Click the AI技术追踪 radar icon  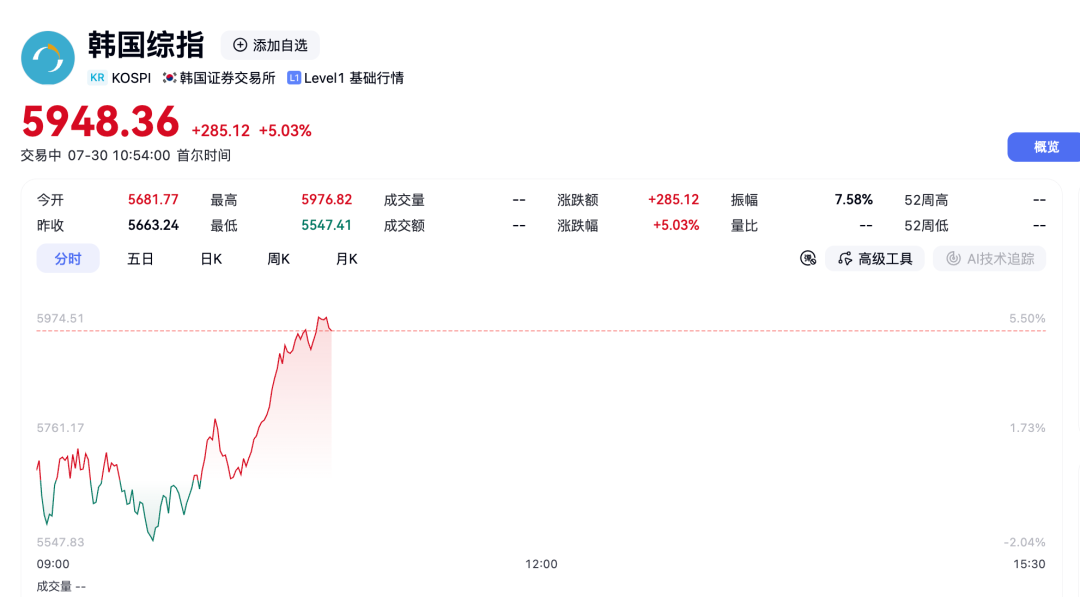coord(953,258)
